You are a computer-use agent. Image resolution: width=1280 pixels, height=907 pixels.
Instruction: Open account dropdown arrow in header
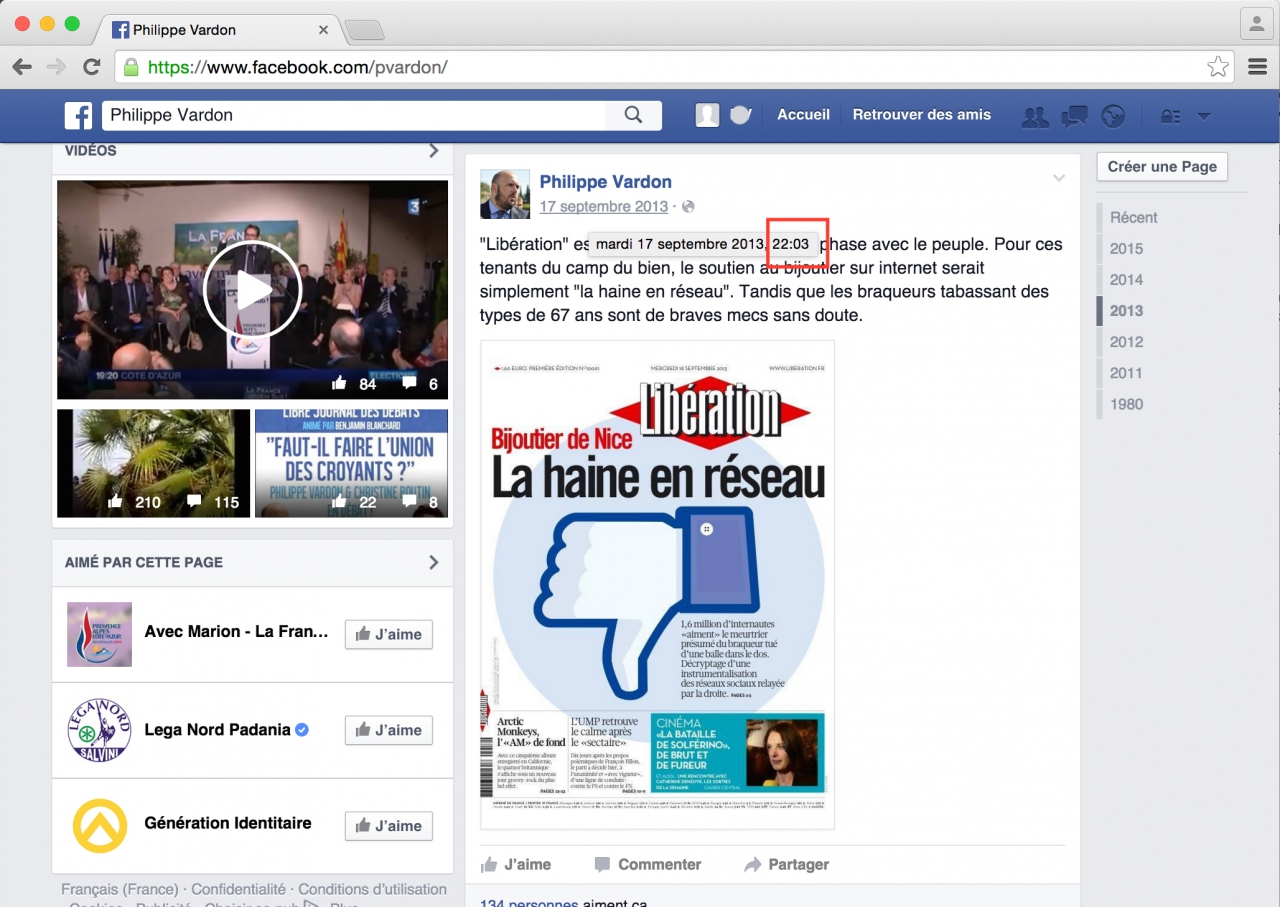point(1204,116)
